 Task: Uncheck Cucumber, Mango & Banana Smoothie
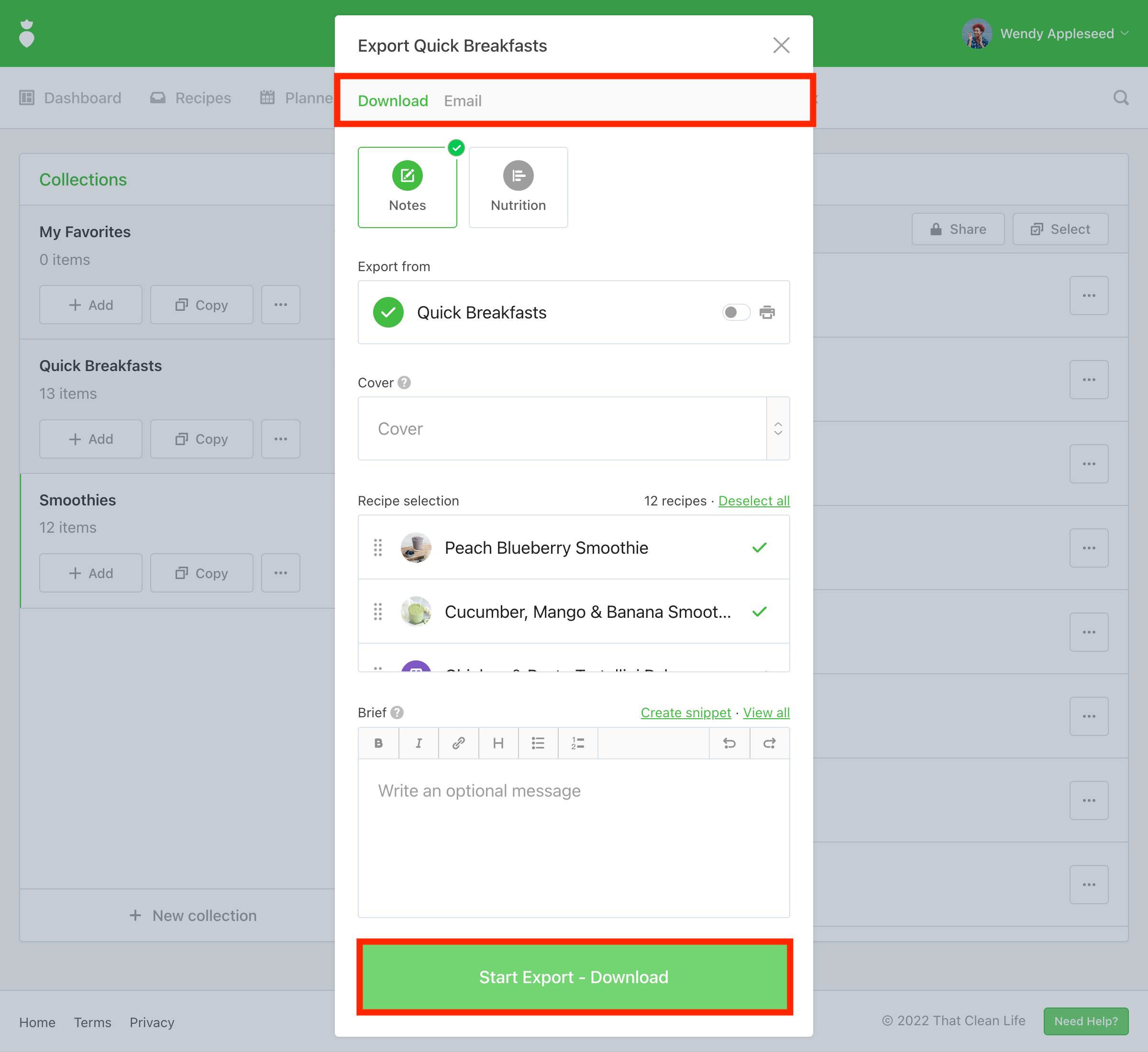(x=759, y=612)
